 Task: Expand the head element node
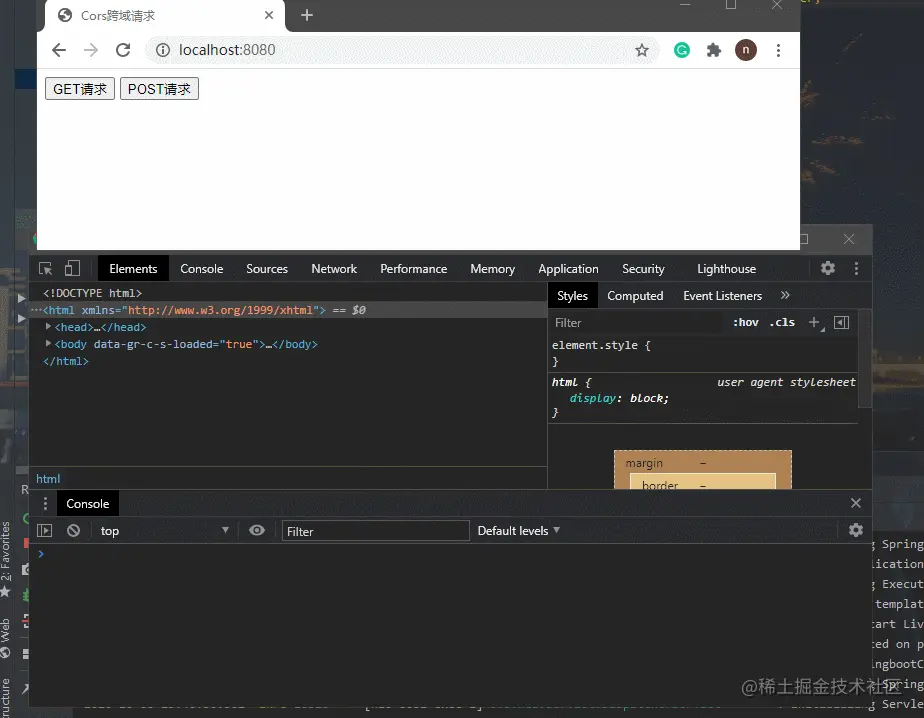(x=48, y=327)
